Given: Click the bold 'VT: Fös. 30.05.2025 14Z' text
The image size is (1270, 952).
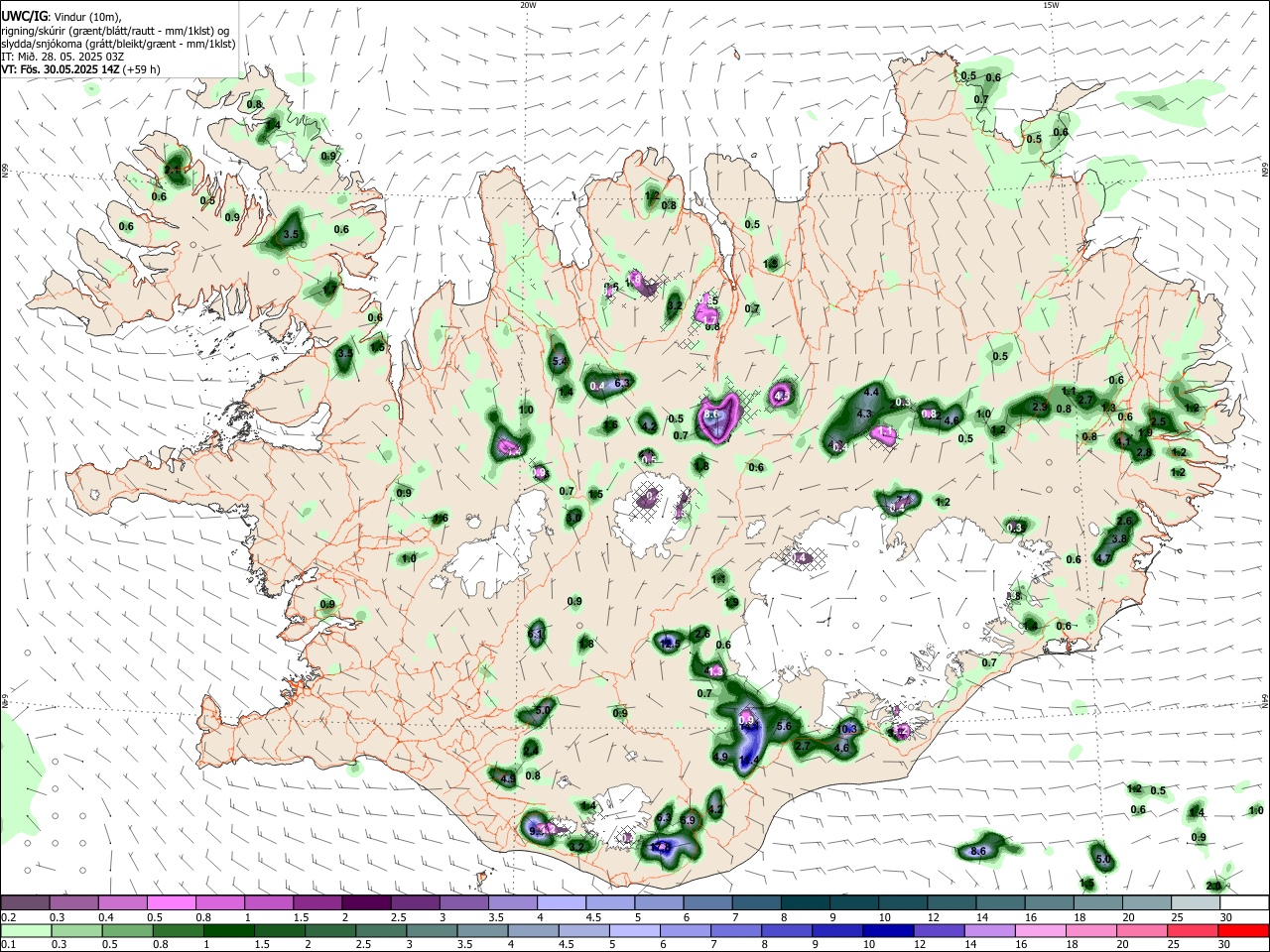Looking at the screenshot, I should coord(61,69).
